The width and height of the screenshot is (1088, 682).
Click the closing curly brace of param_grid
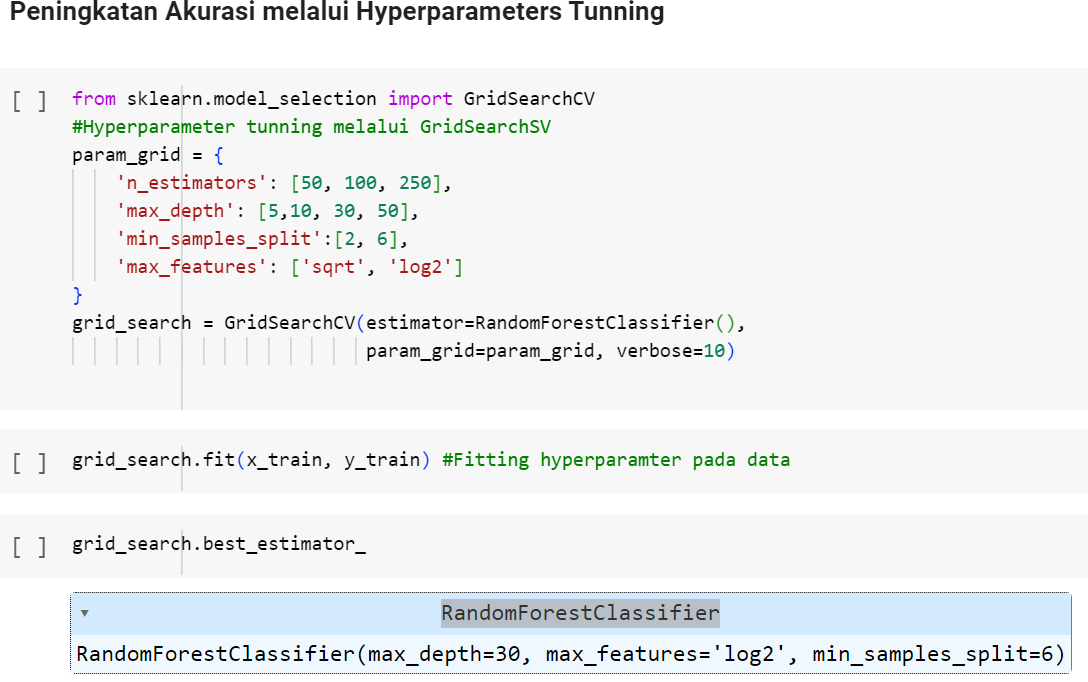[77, 296]
